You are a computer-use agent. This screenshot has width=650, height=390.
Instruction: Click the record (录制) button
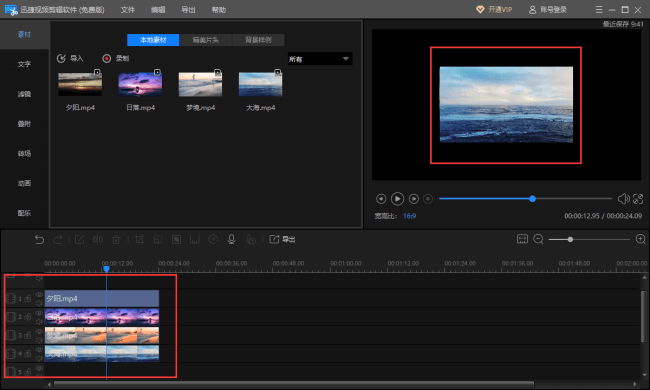click(x=116, y=58)
